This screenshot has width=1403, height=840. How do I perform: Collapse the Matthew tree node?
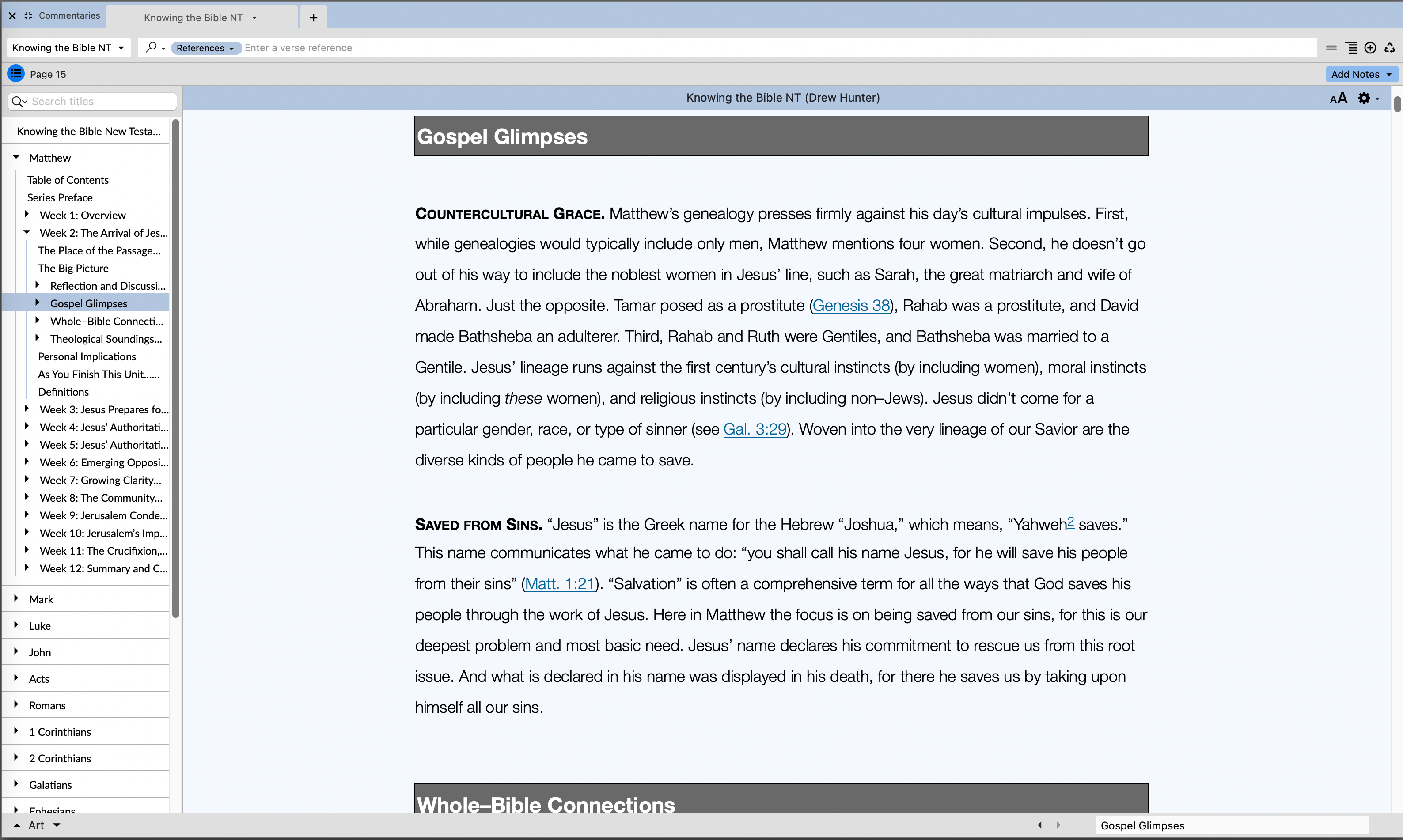[x=16, y=157]
